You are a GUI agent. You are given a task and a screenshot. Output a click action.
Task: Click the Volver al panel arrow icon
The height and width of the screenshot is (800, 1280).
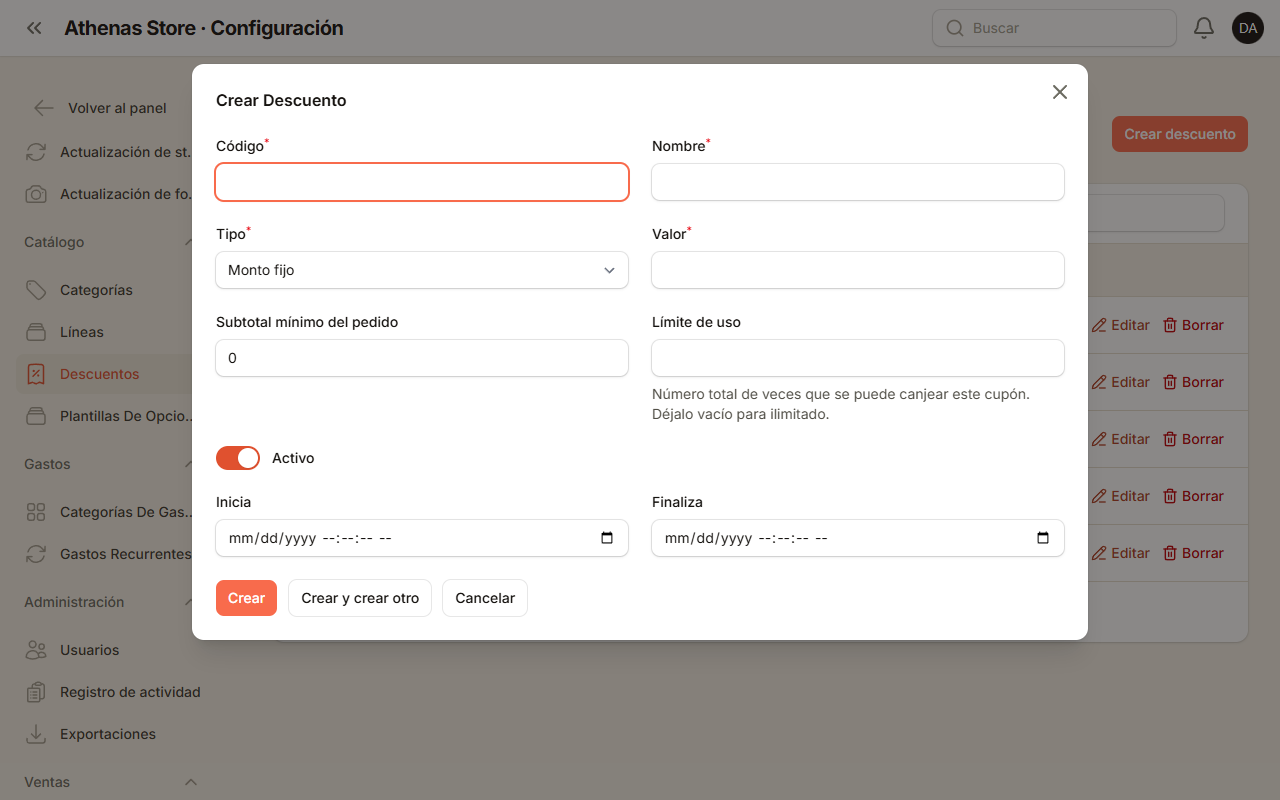(44, 108)
